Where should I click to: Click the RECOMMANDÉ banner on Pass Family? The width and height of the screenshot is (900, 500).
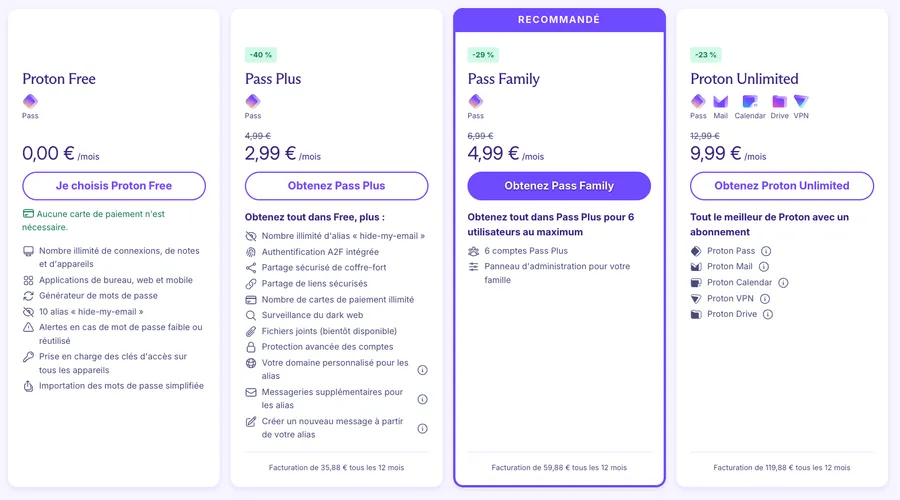click(x=559, y=20)
